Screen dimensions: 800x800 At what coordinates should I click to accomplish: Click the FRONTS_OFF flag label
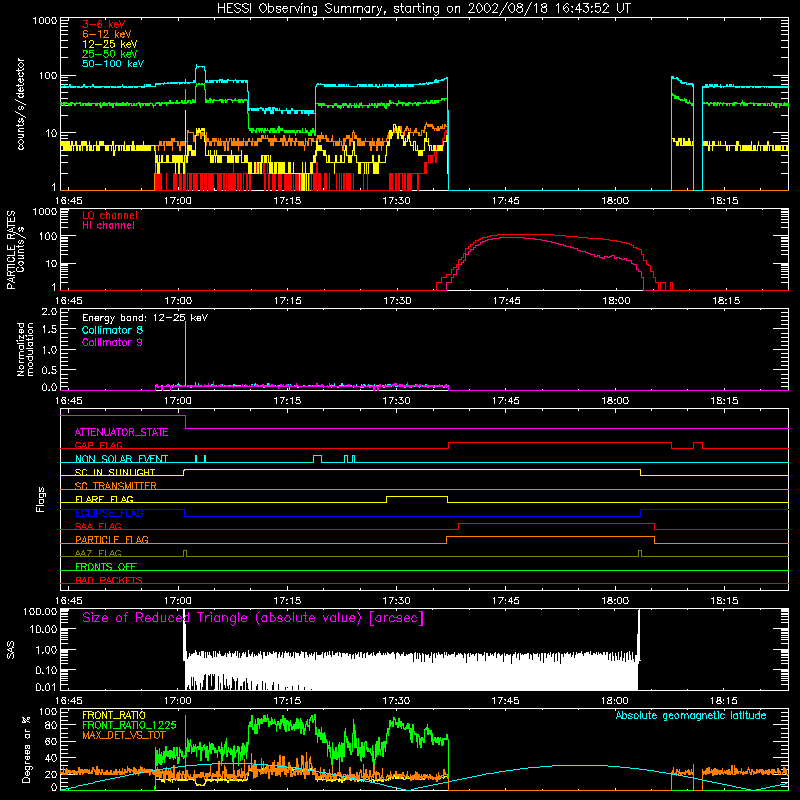tap(106, 567)
